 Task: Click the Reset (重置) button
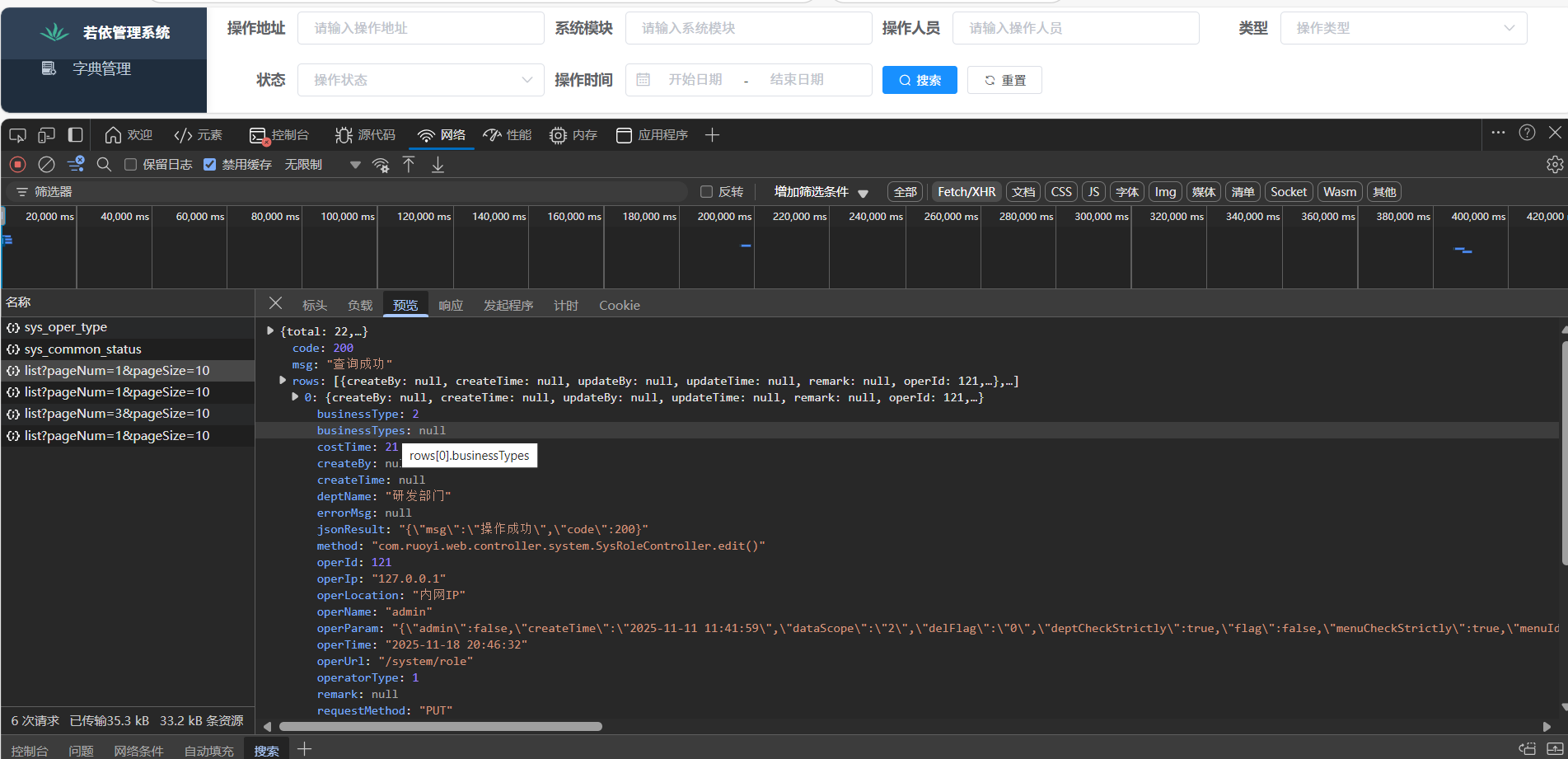click(1004, 80)
